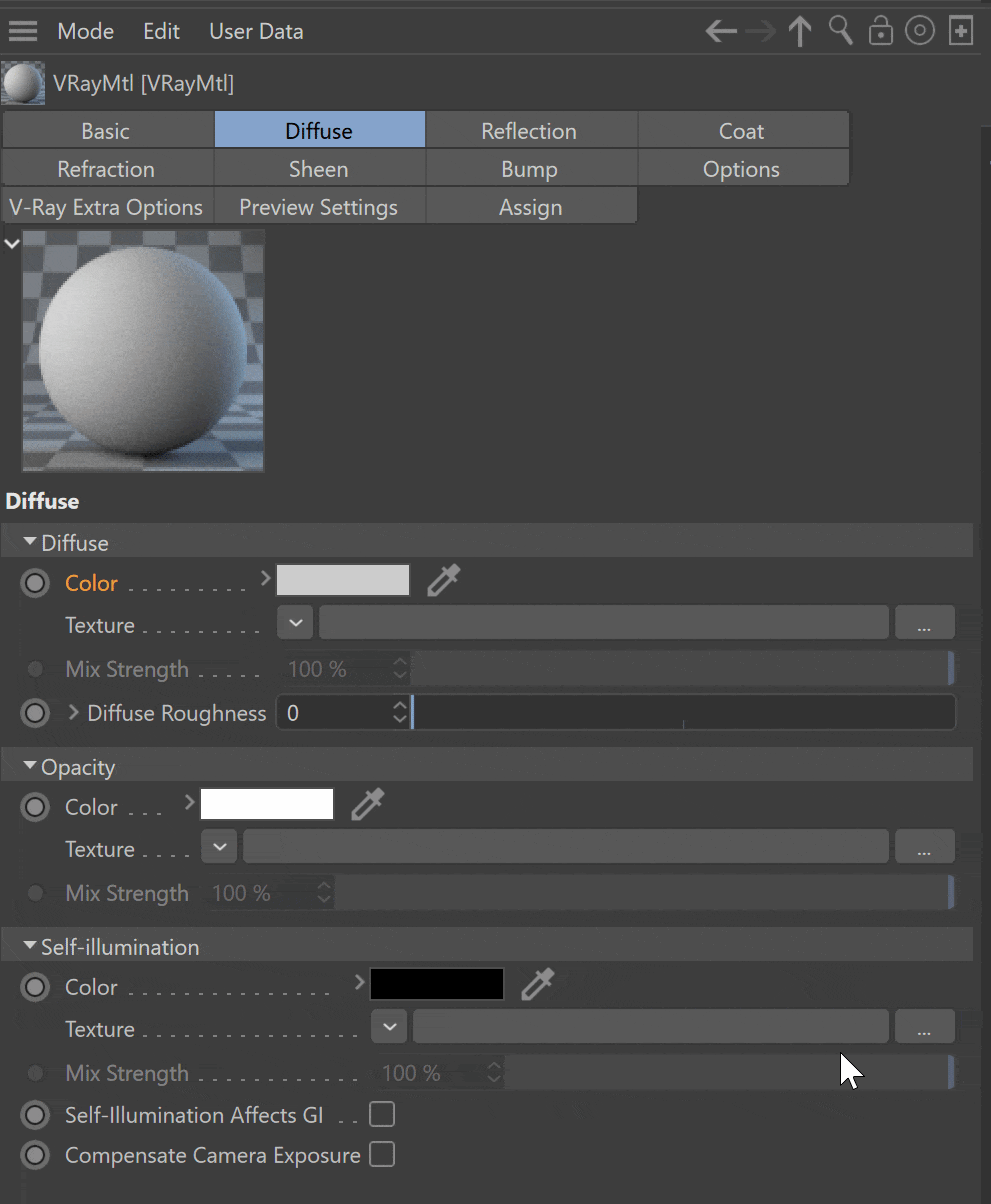This screenshot has height=1204, width=991.
Task: Enable Self-Illumination Affects GI checkbox
Action: (382, 1114)
